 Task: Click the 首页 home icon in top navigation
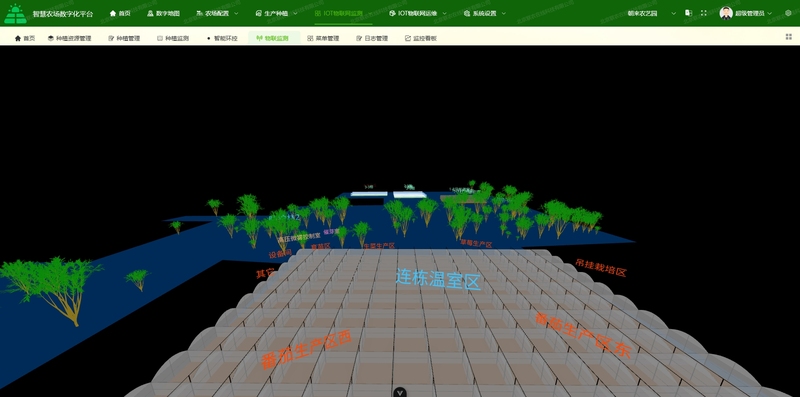pyautogui.click(x=120, y=13)
